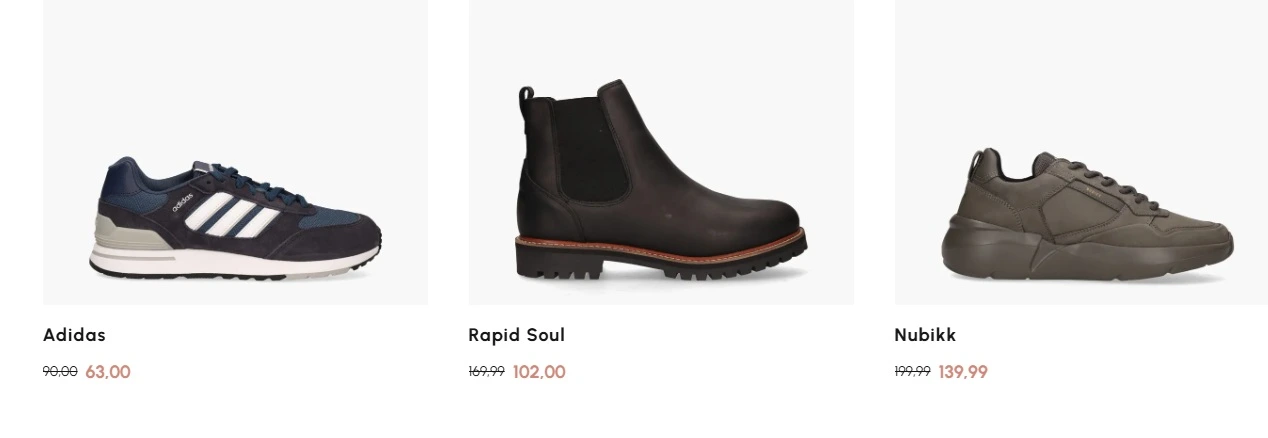Click the lugged black sole of the boot
Viewport: 1268px width, 438px height.
(660, 262)
